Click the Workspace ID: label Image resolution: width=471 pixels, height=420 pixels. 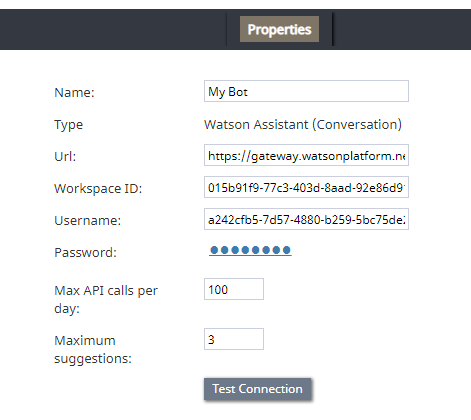[x=98, y=189]
